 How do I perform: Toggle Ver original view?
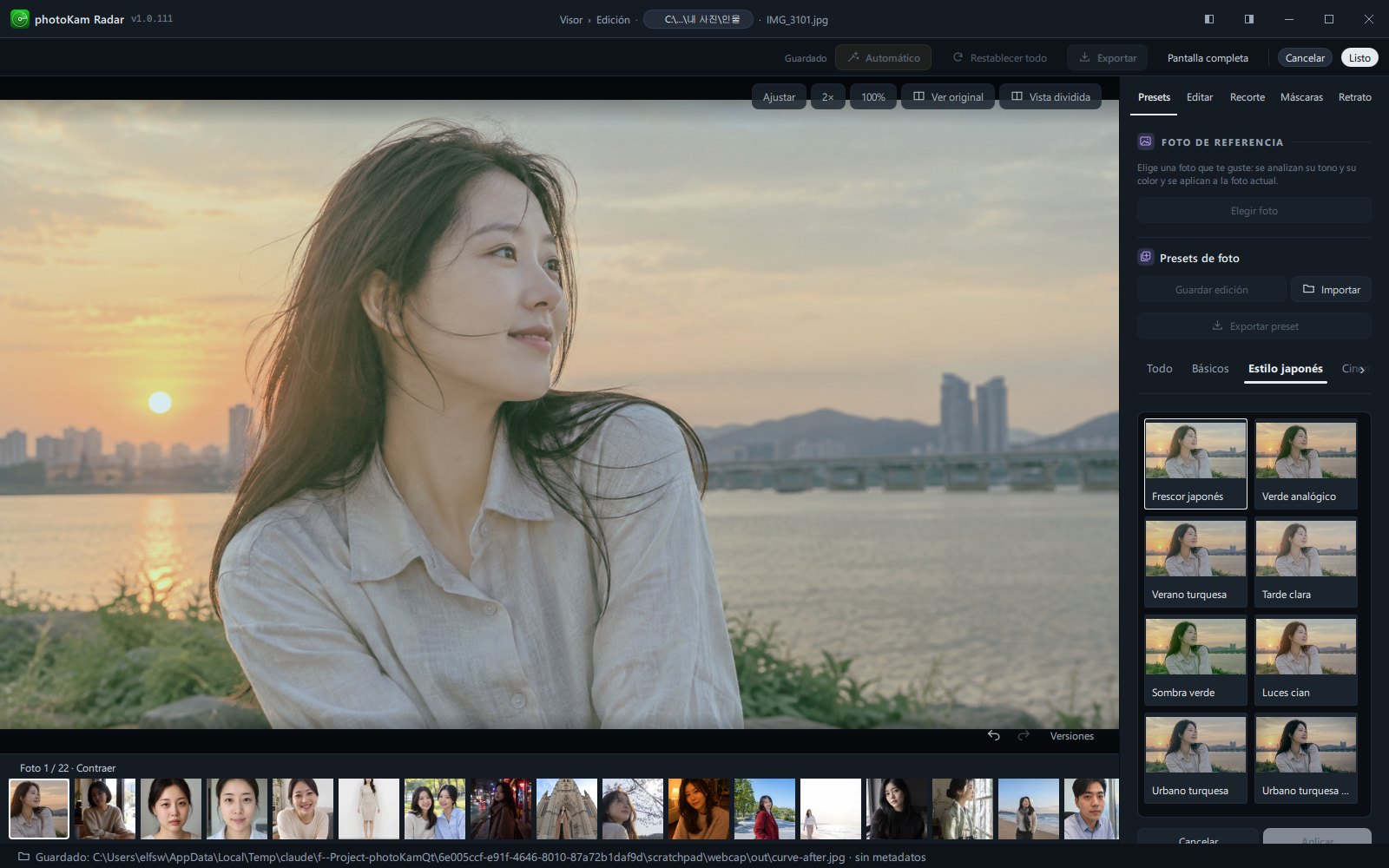[x=948, y=96]
